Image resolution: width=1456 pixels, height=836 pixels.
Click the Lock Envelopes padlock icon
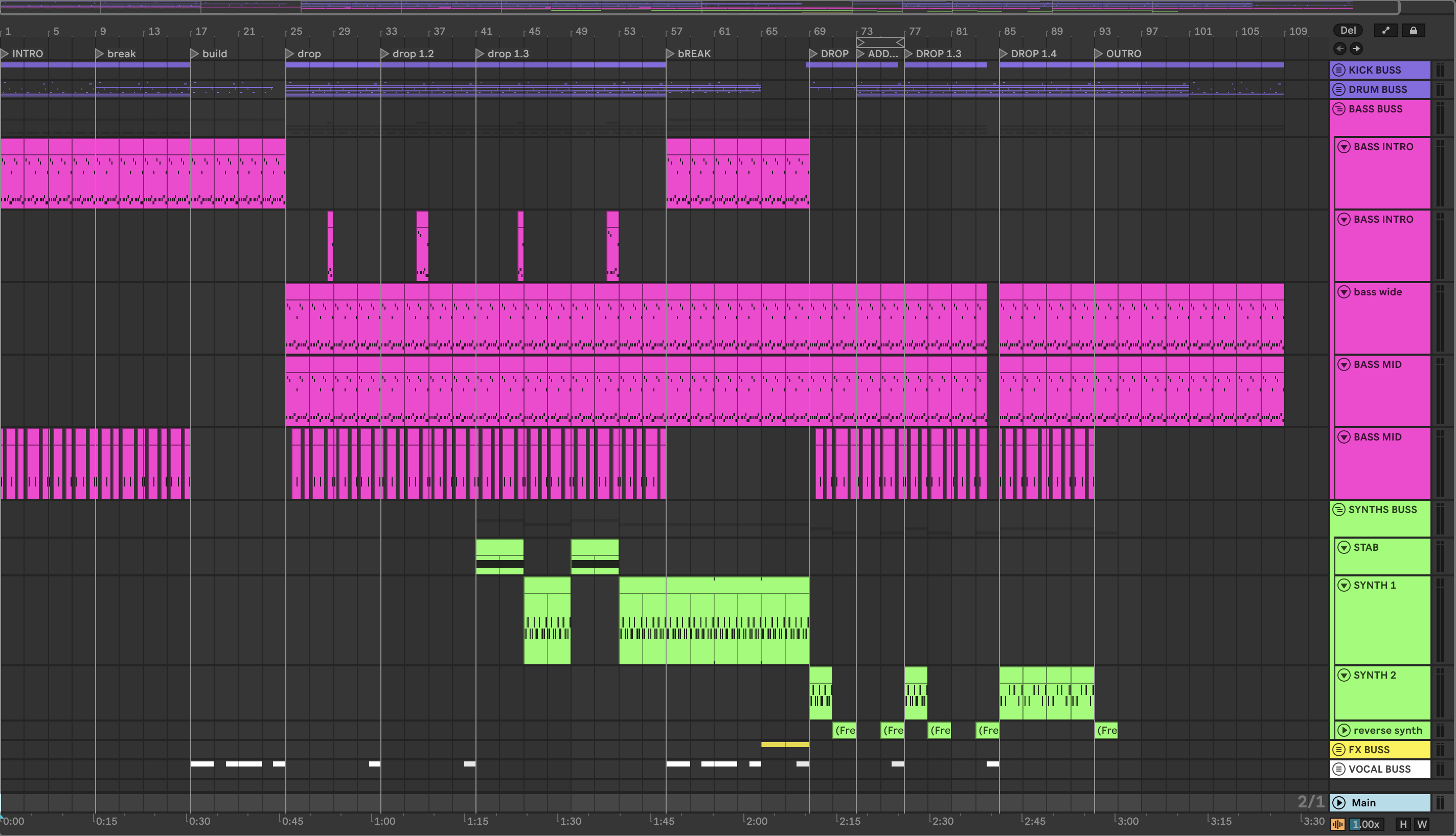(x=1413, y=31)
